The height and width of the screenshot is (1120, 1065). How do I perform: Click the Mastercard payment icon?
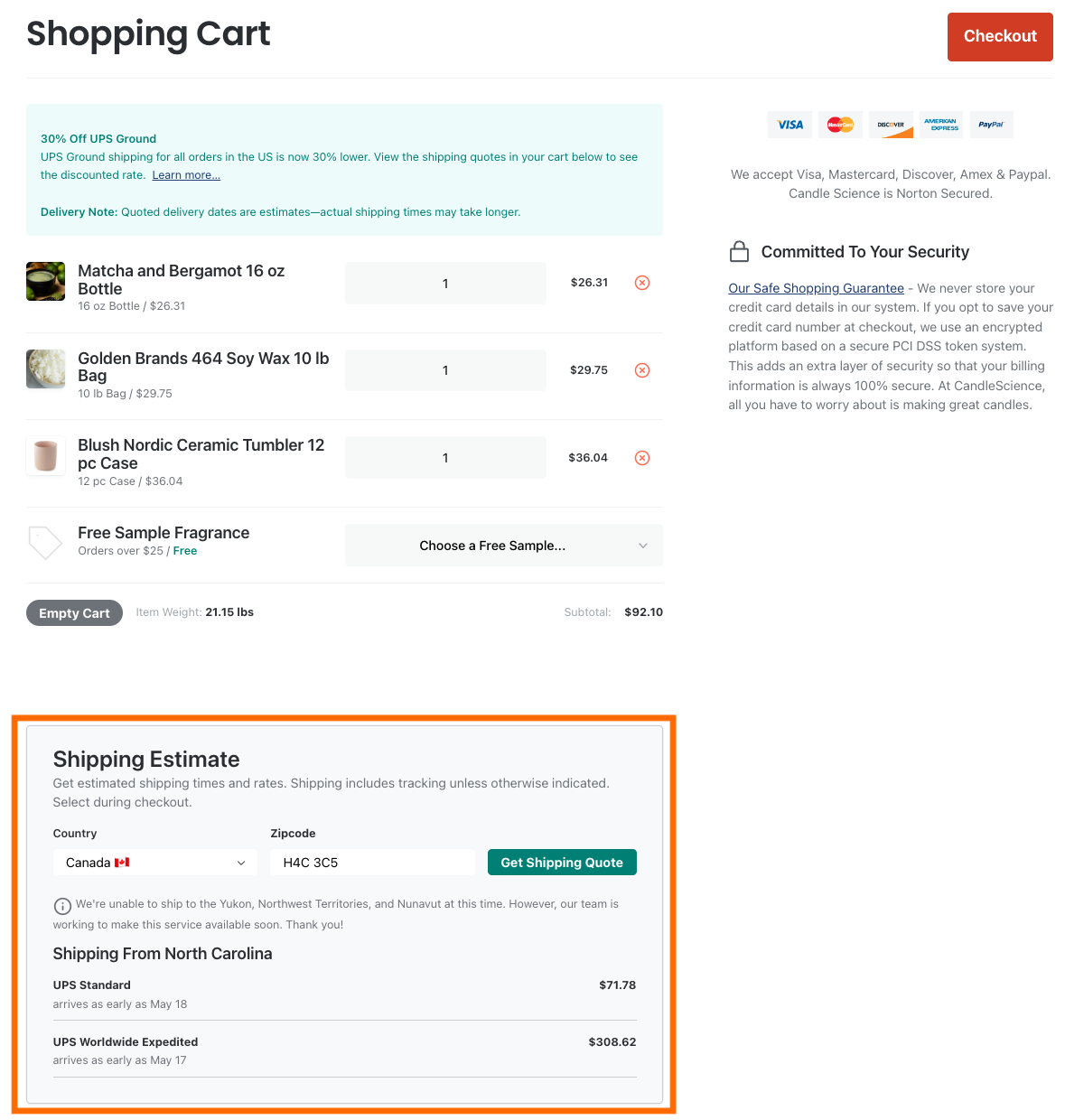pos(840,125)
